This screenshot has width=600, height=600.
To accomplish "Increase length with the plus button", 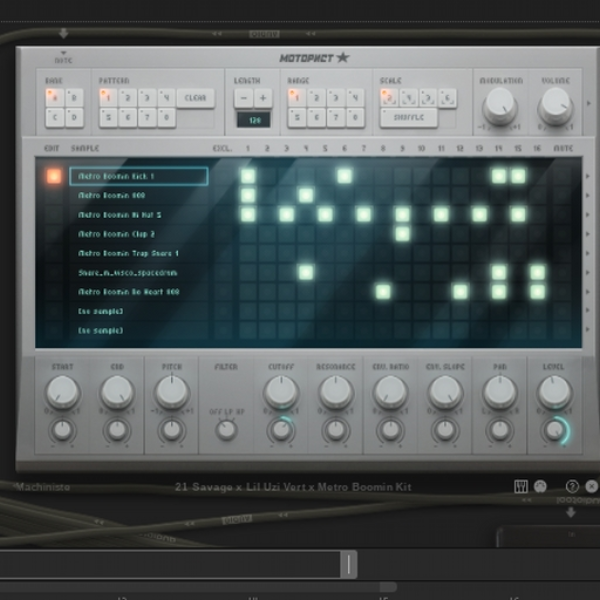I will pyautogui.click(x=263, y=98).
